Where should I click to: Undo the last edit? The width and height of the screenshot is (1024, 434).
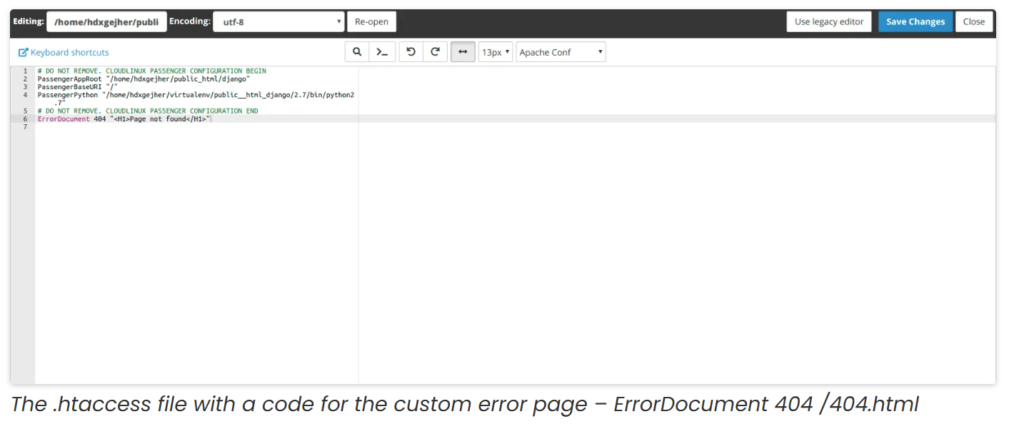[x=411, y=52]
